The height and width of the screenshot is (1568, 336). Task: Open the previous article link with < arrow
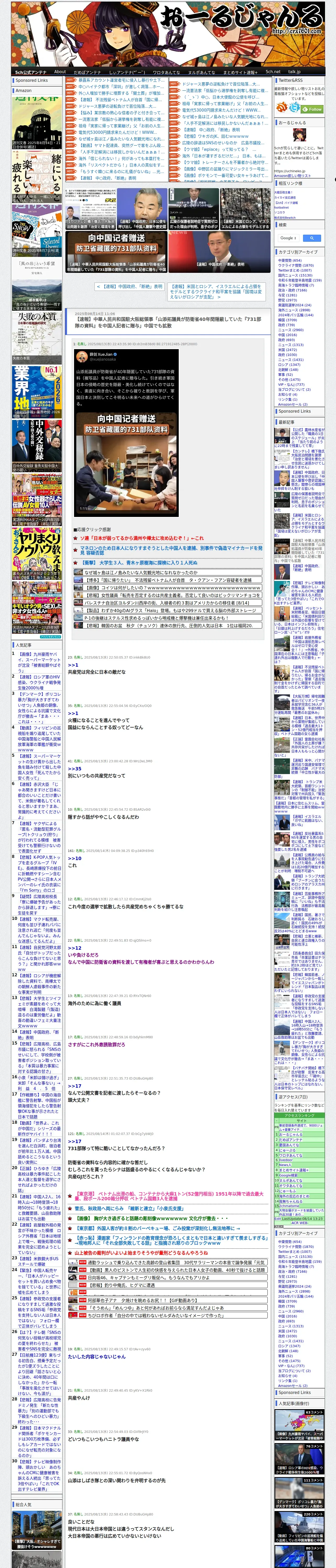129,286
